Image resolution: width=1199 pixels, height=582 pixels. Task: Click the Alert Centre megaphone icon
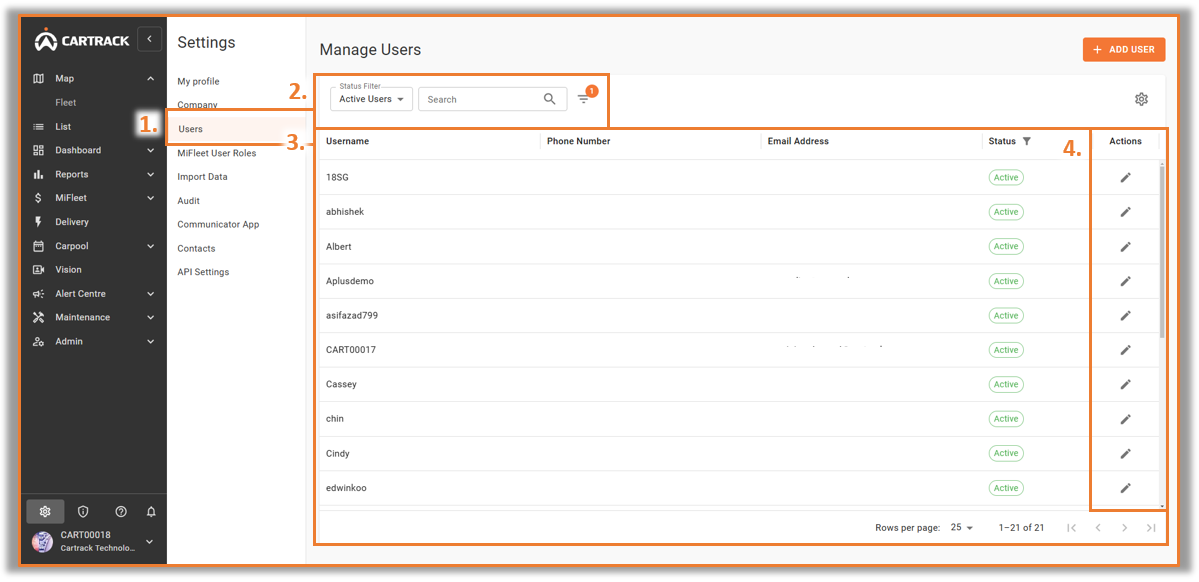[x=38, y=294]
